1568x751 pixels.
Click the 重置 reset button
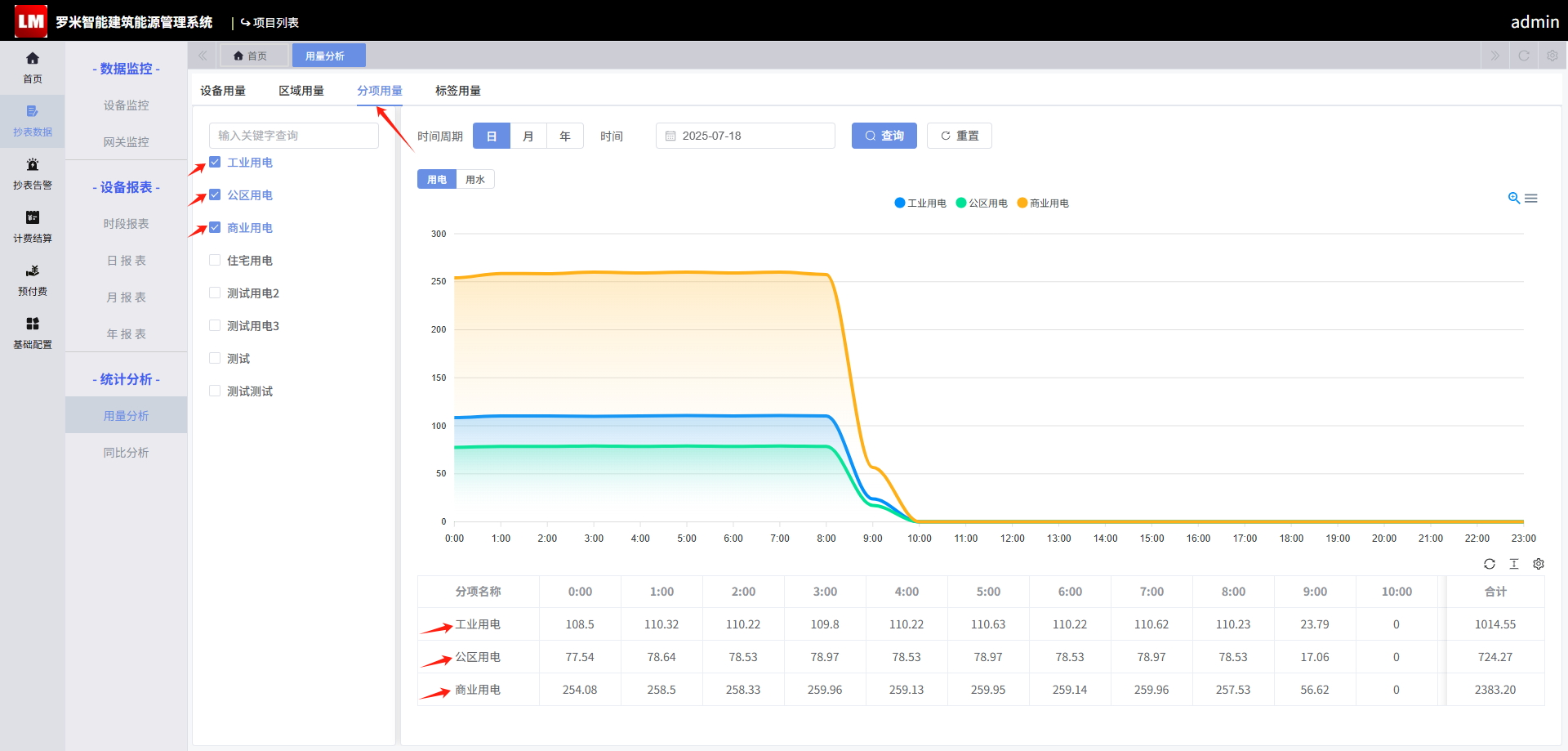[x=960, y=136]
